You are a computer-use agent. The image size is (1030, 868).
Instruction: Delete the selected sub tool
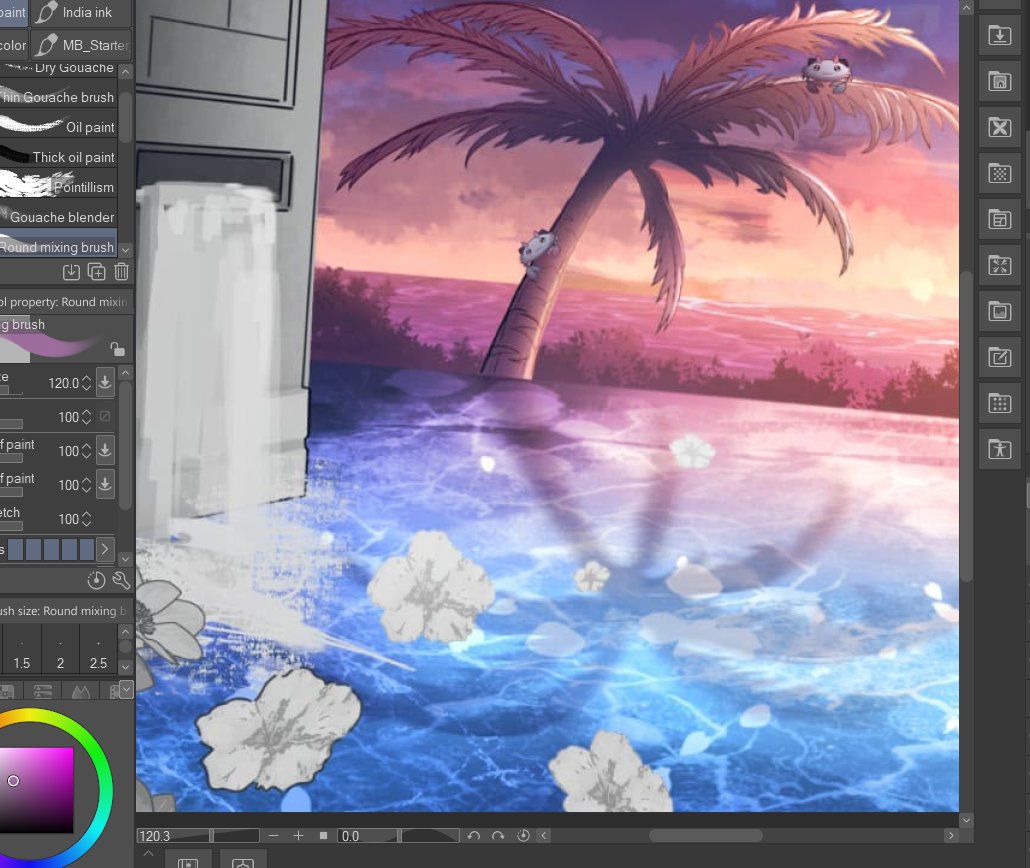(122, 271)
